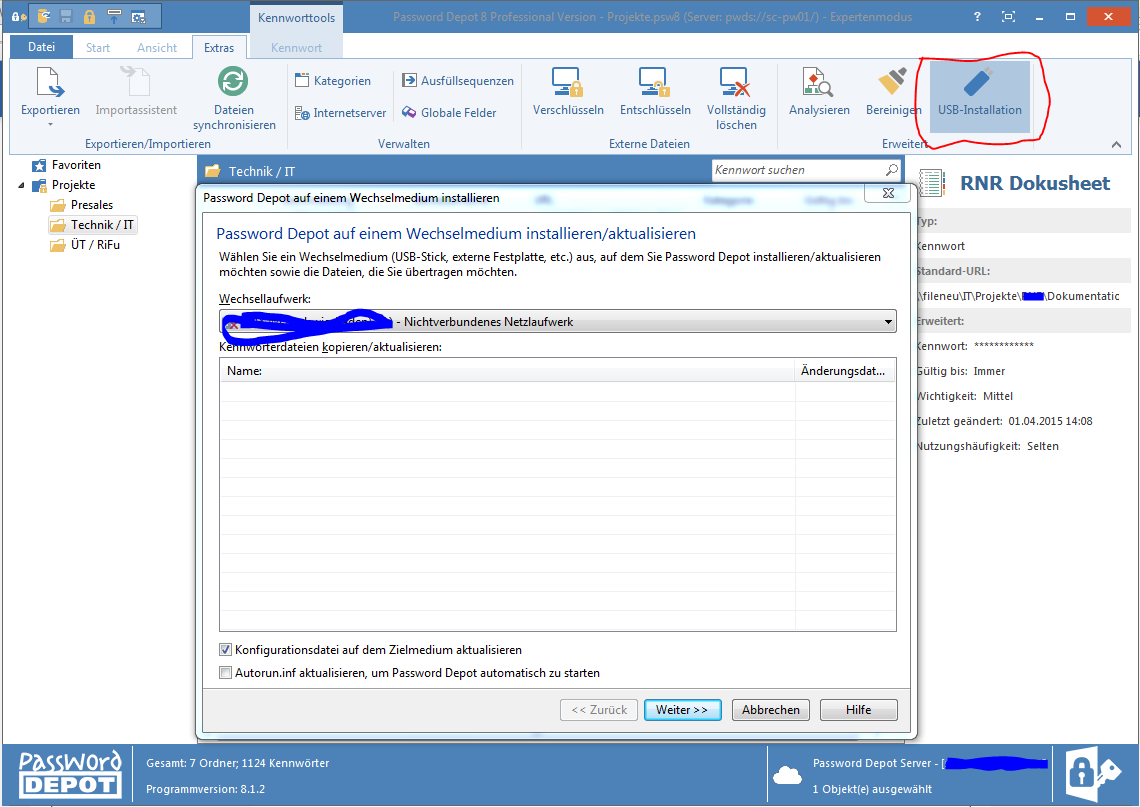
Task: Lock the program via the padlock toolbar icon
Action: point(89,16)
